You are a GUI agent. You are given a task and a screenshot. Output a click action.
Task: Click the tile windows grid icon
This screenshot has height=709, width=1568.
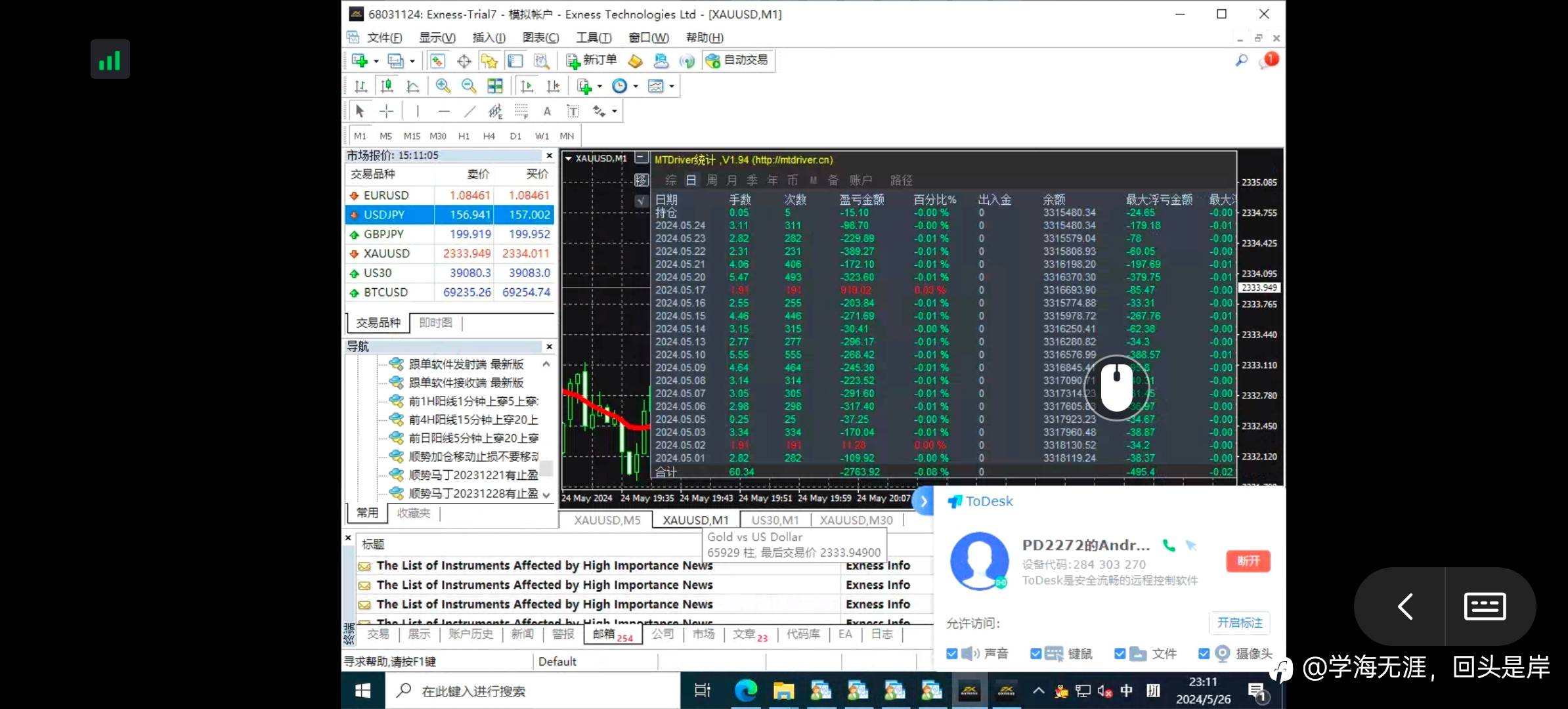click(x=495, y=86)
